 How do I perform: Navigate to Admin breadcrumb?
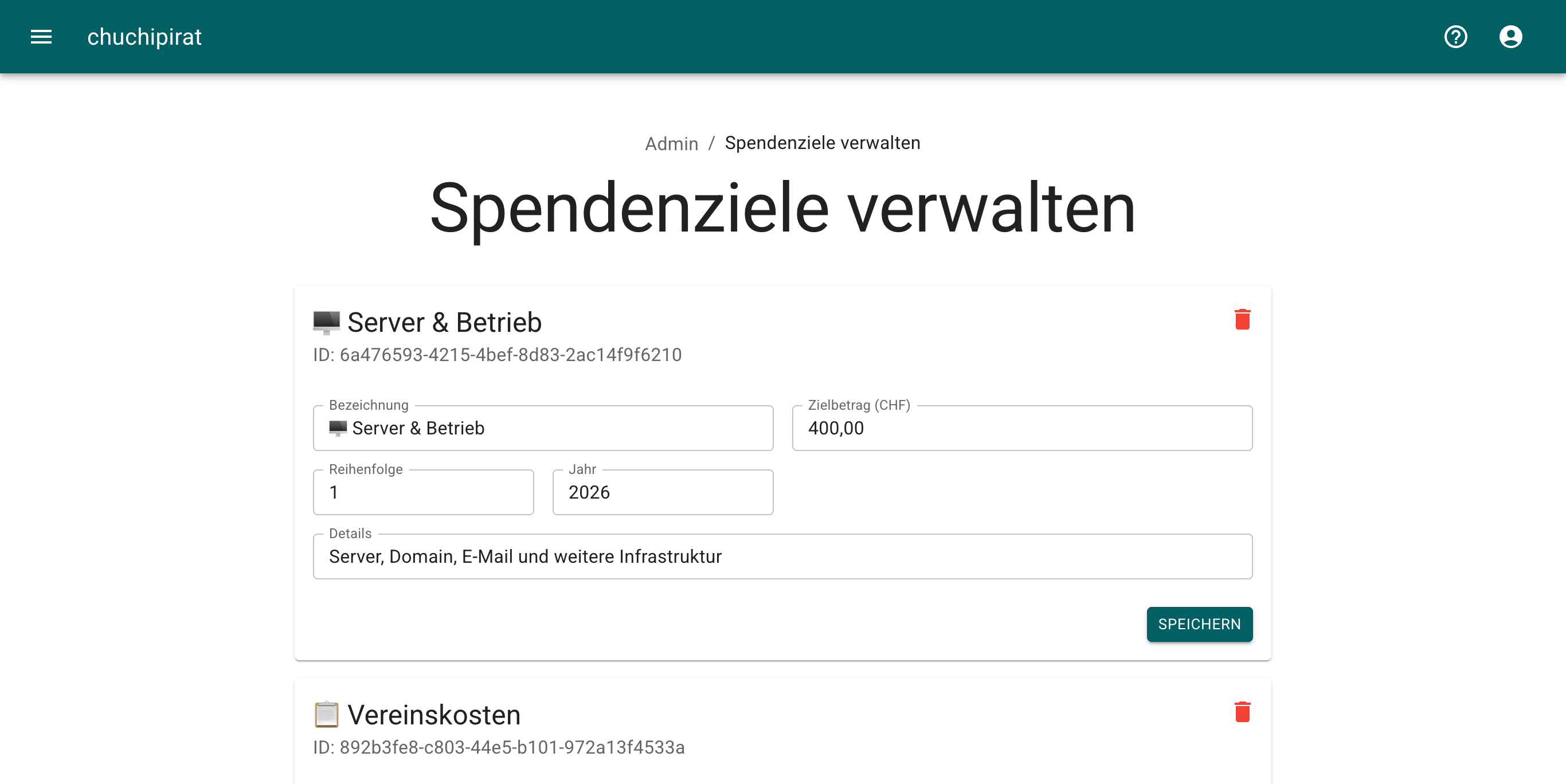pos(671,143)
